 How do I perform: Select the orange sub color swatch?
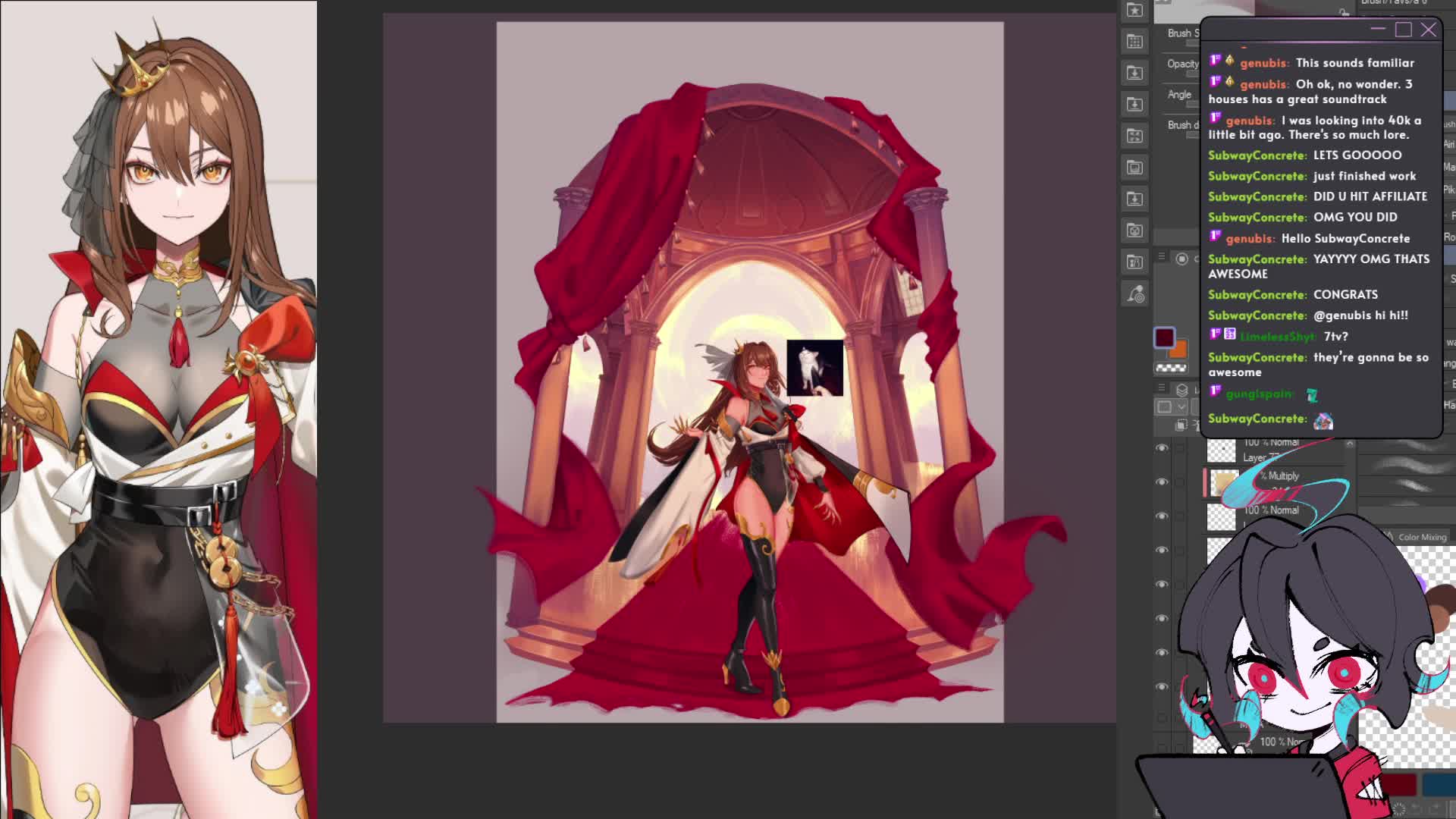tap(1178, 350)
